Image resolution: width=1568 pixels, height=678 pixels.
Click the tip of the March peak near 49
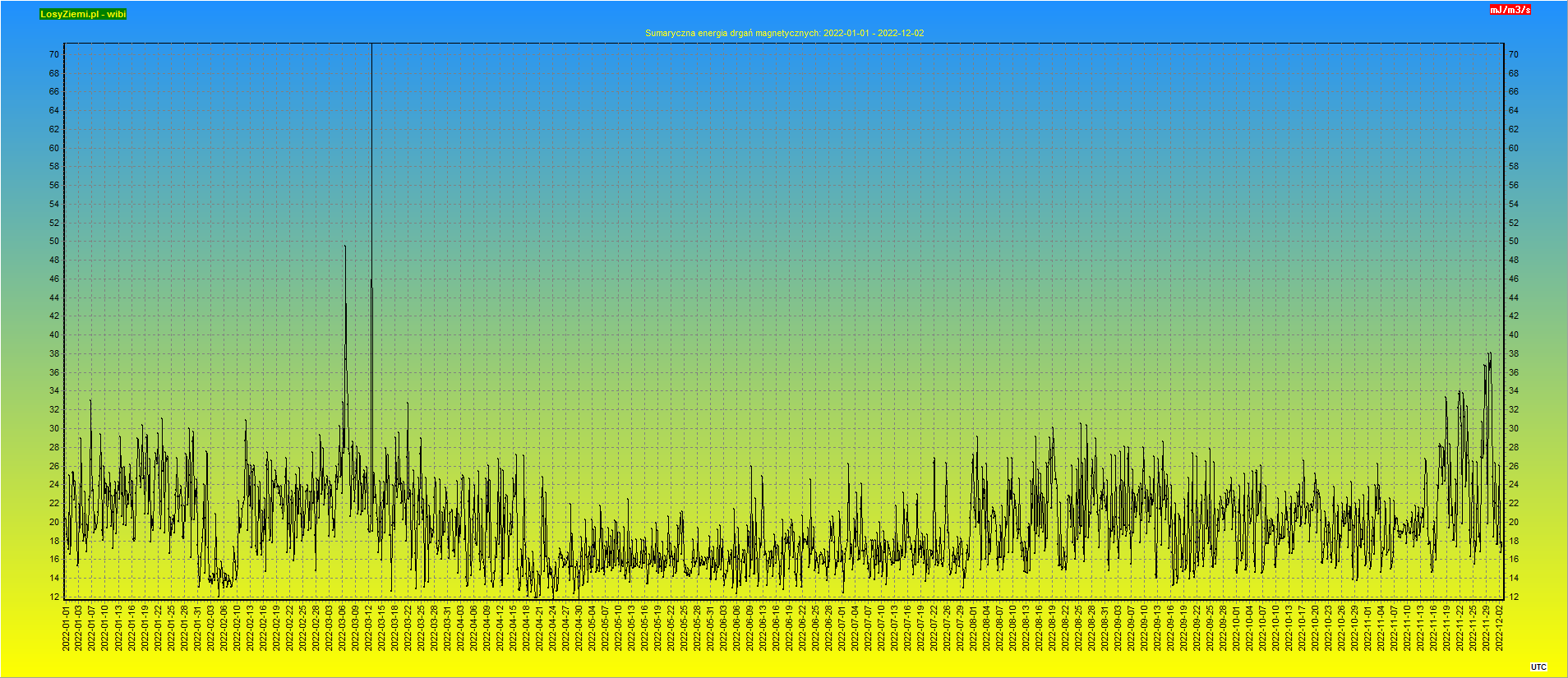tap(345, 246)
